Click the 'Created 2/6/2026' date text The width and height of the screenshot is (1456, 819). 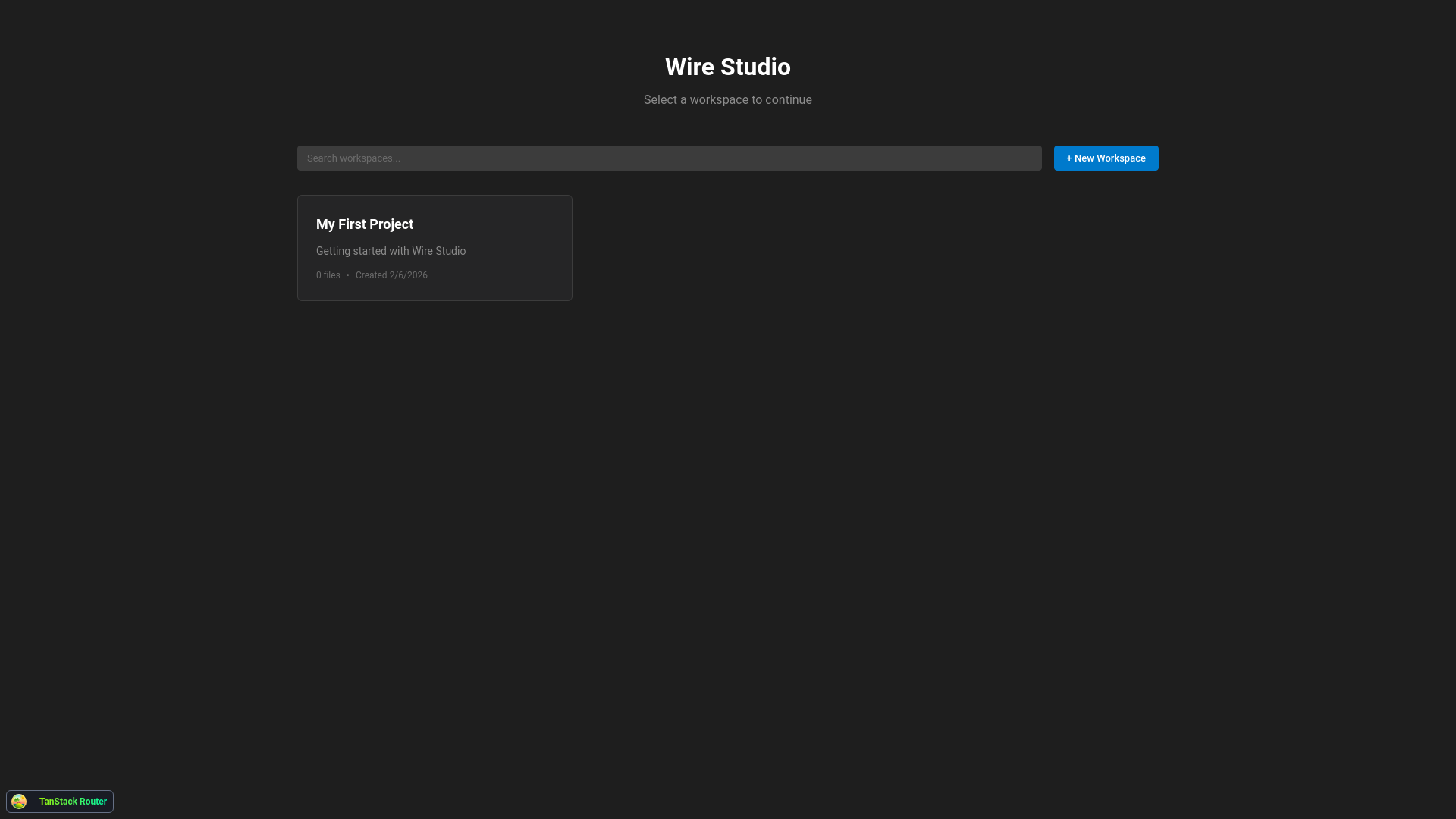coord(391,275)
